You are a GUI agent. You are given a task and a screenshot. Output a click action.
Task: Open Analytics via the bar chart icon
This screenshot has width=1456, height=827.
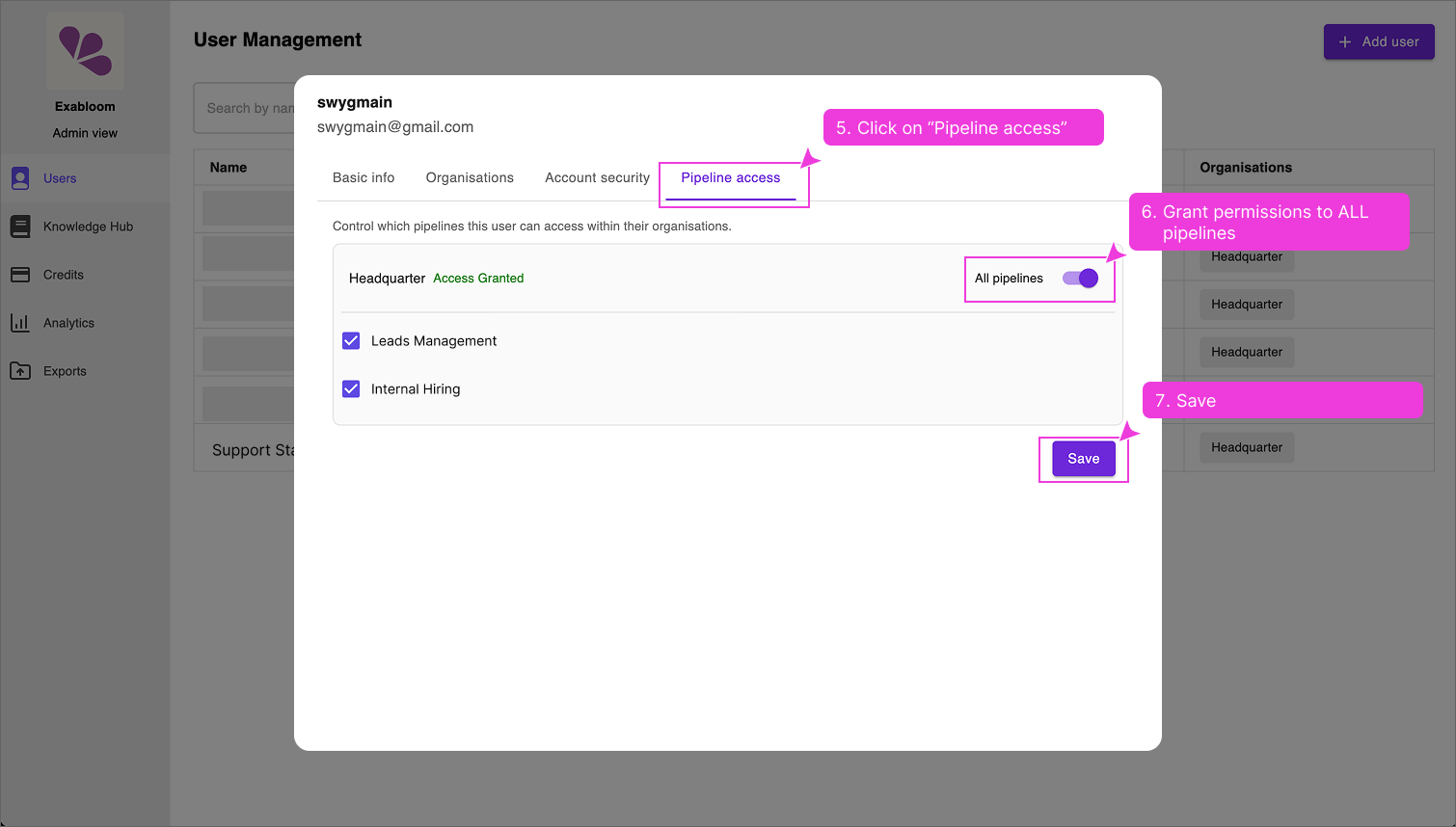click(x=20, y=322)
